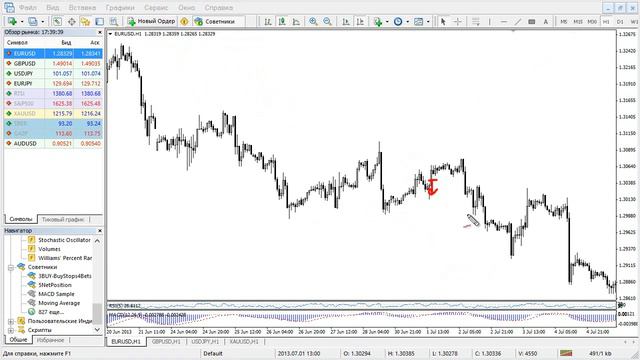Select the crosshair tool
This screenshot has height=360, width=640.
(x=458, y=22)
